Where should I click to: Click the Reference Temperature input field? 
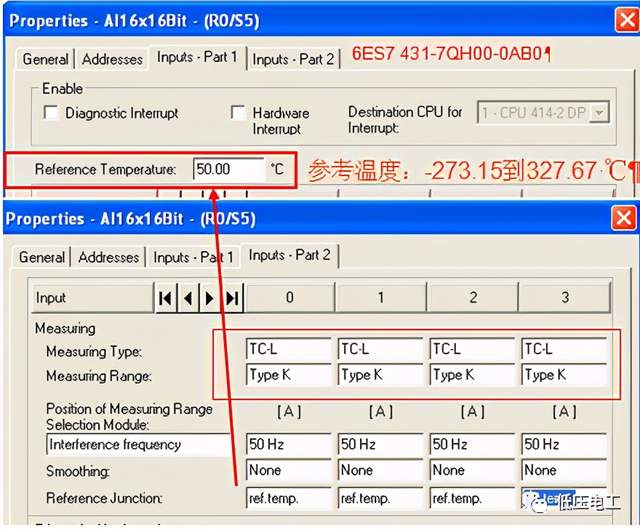[228, 170]
